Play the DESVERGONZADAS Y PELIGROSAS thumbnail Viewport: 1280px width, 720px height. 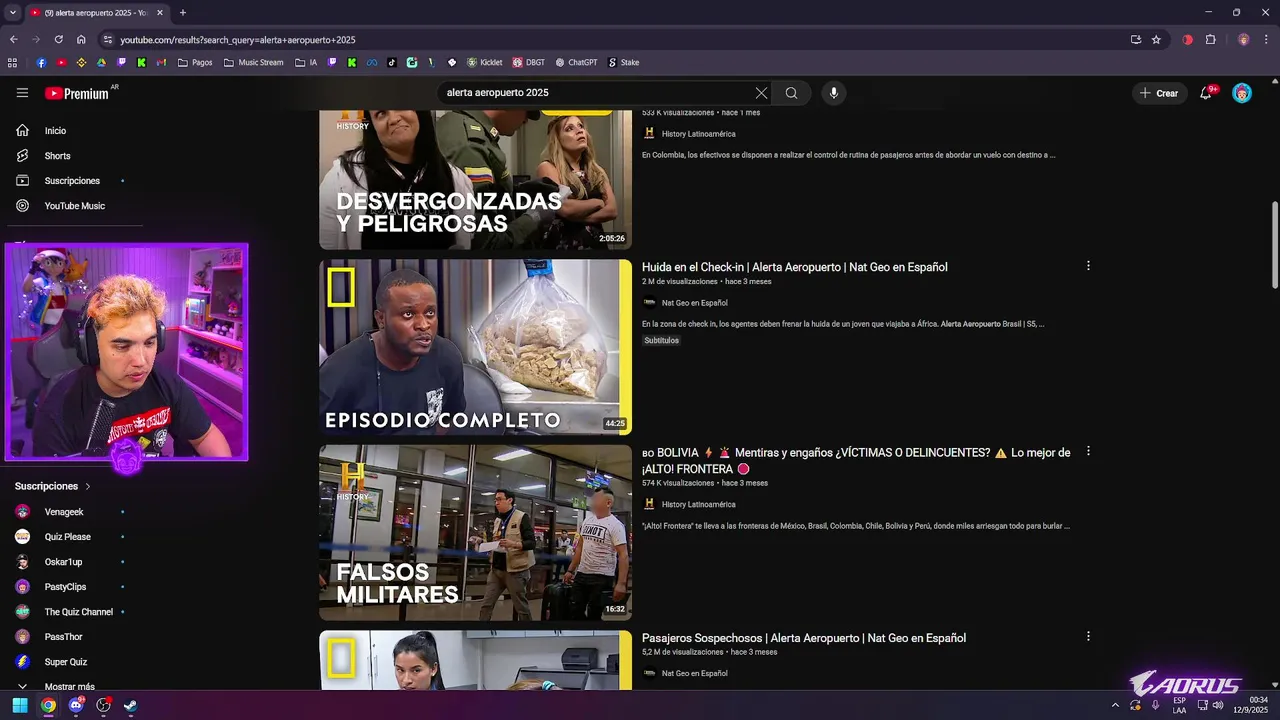(475, 180)
